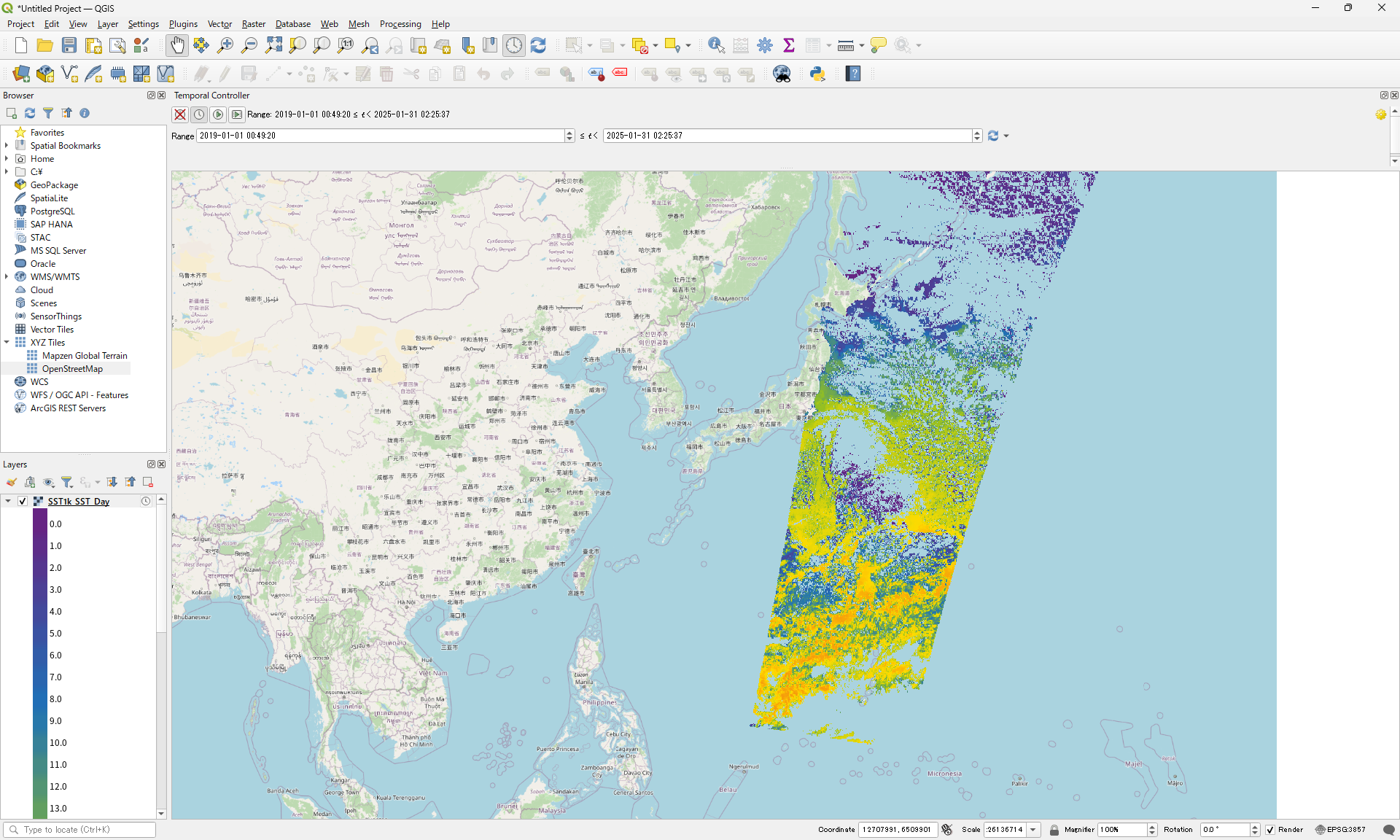
Task: Open the Temporal Controller clock icon
Action: [514, 45]
